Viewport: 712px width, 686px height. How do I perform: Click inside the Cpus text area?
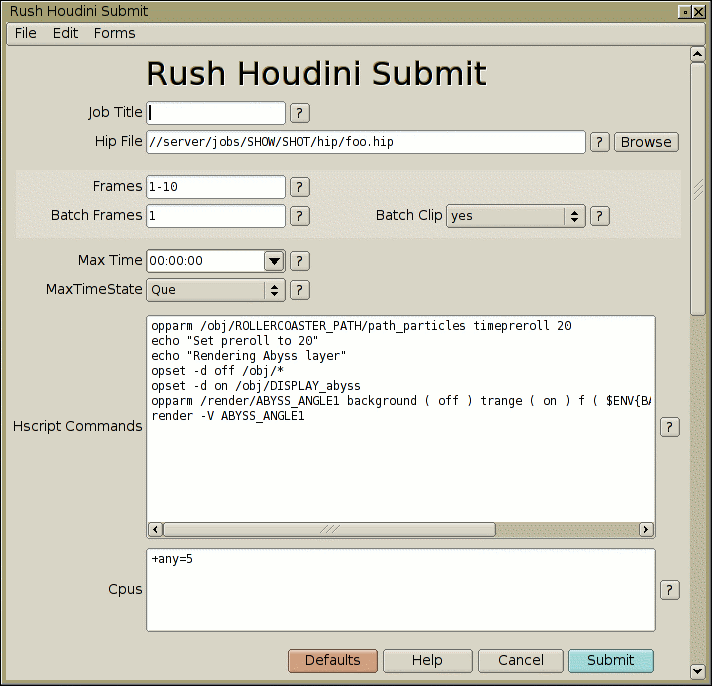[401, 590]
